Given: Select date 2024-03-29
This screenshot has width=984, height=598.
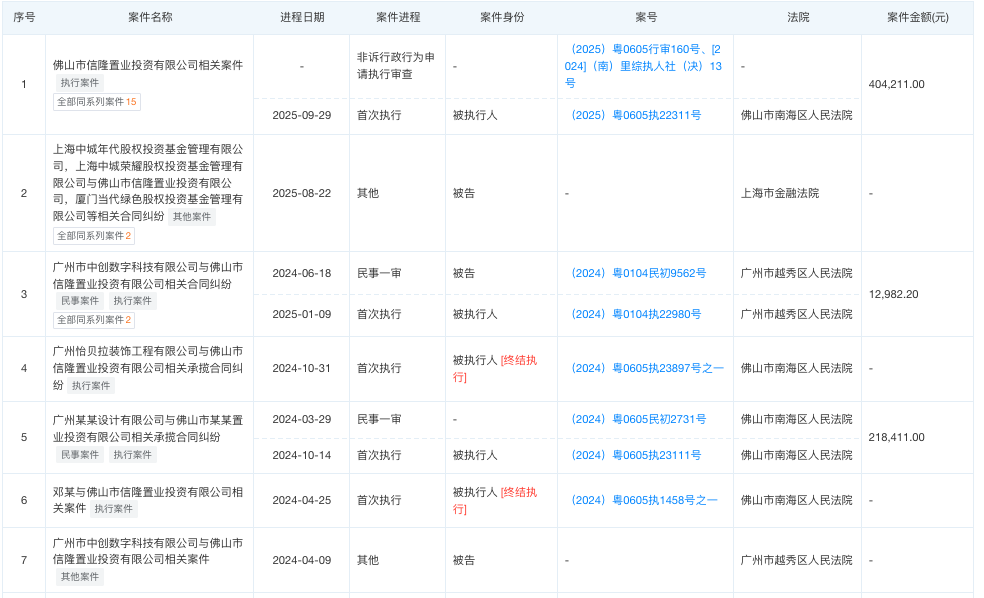Looking at the screenshot, I should click(302, 419).
